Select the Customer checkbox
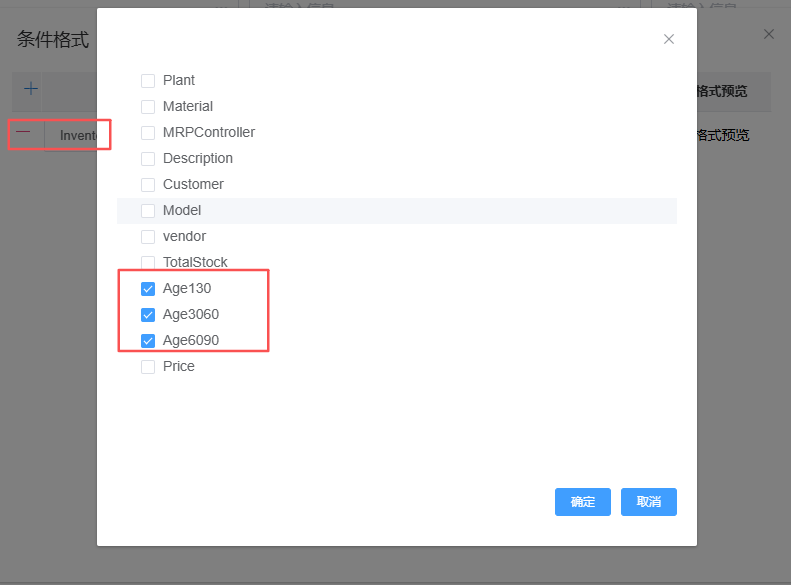The width and height of the screenshot is (791, 585). (148, 185)
